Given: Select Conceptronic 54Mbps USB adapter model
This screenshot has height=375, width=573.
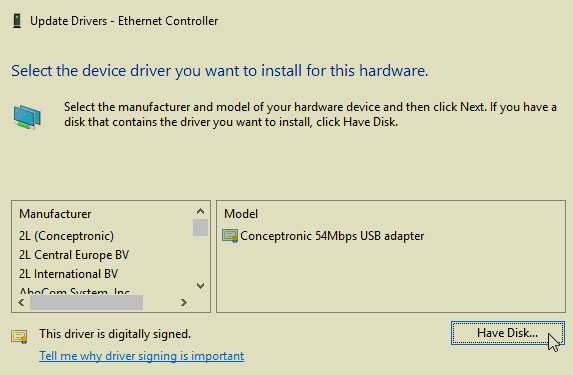Looking at the screenshot, I should point(332,236).
